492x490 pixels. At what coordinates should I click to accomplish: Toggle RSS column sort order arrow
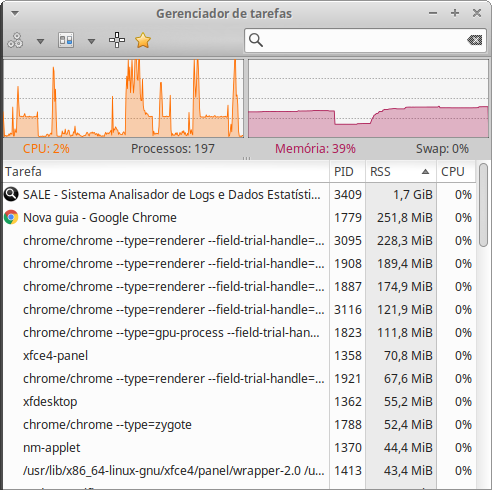click(x=425, y=172)
